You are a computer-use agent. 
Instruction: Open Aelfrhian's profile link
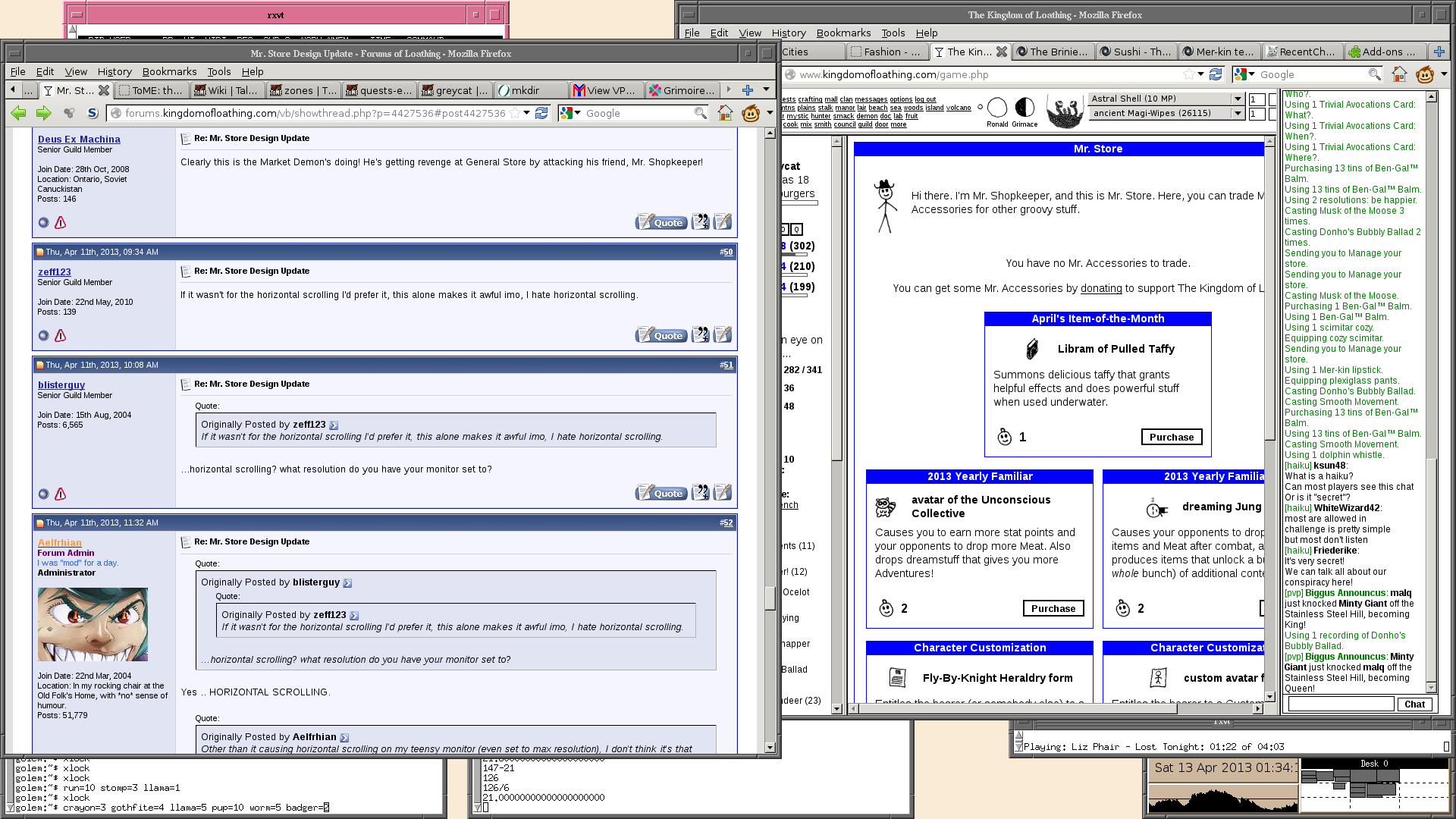click(x=60, y=542)
